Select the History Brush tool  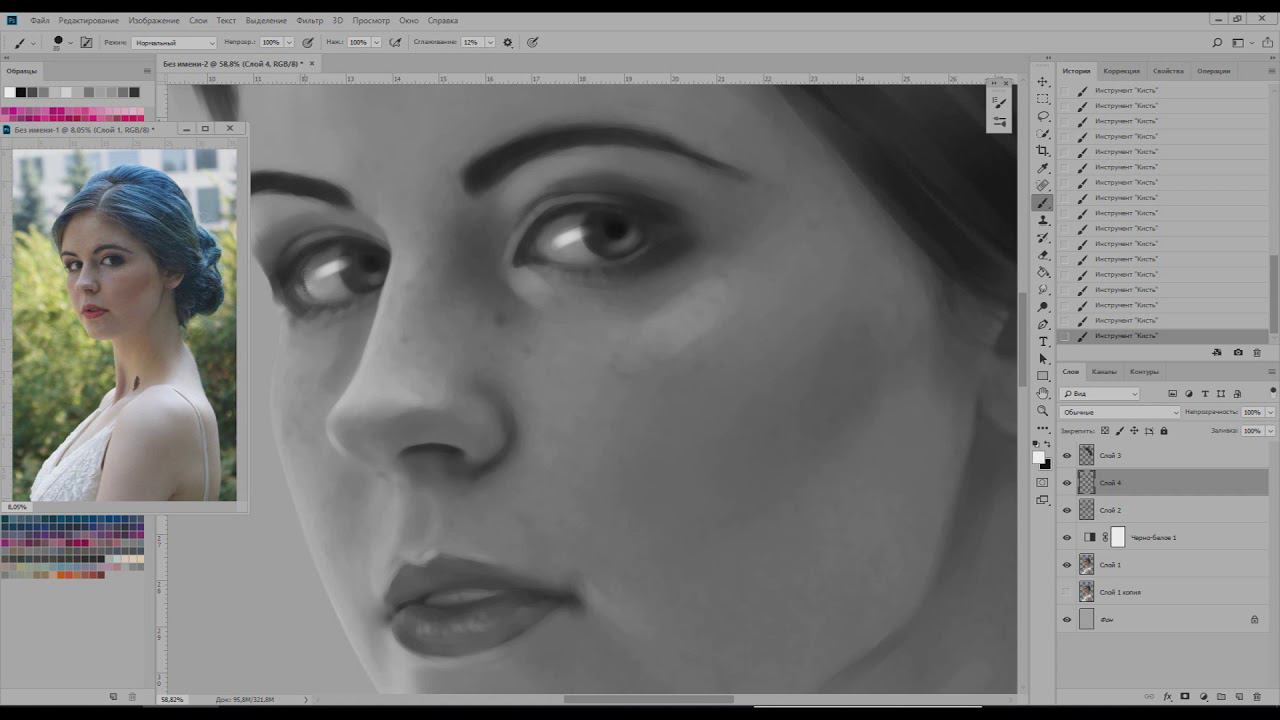coord(1043,237)
